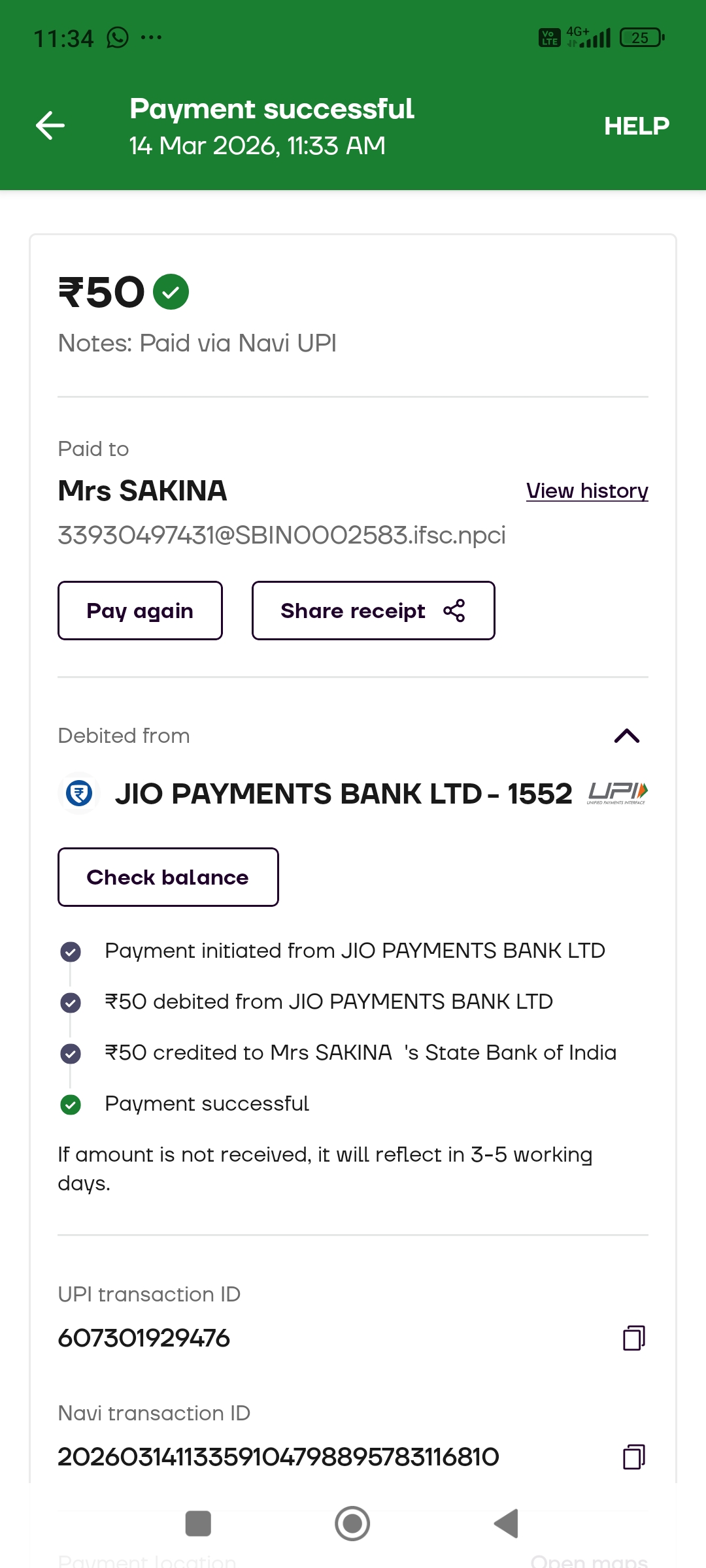Viewport: 706px width, 1568px height.
Task: Tap the JIO PAYMENTS BANK LTD - 1552 account row
Action: tap(343, 794)
